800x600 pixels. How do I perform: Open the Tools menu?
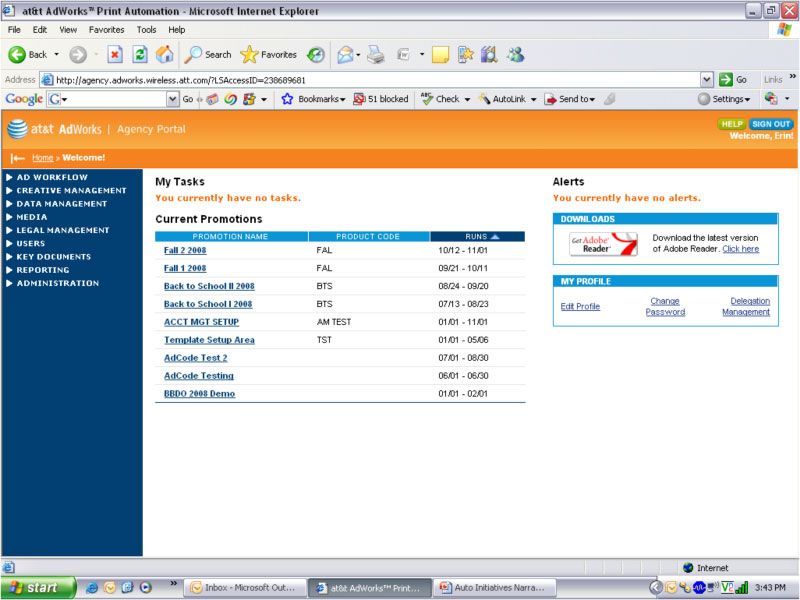146,29
